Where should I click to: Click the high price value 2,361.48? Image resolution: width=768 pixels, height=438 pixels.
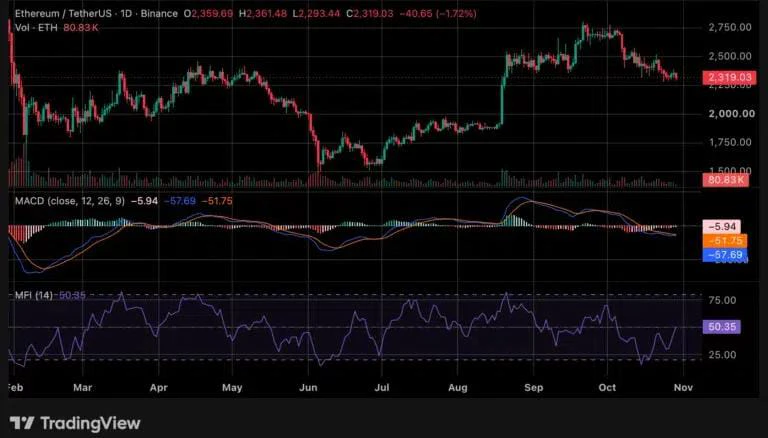click(x=266, y=13)
